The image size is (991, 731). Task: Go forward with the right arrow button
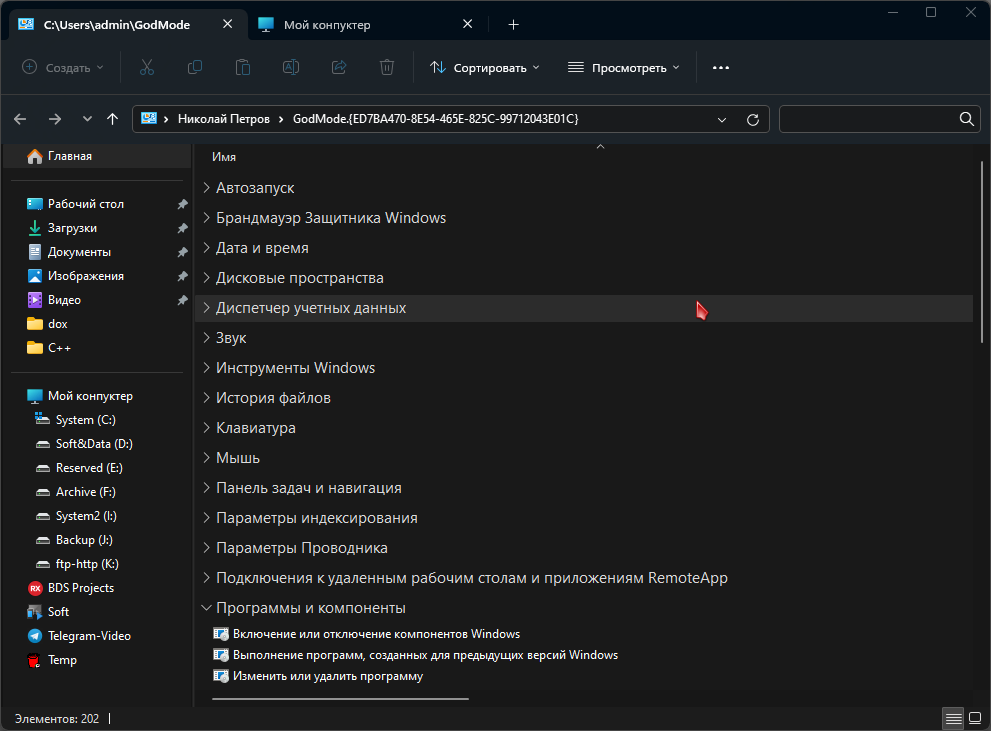pos(55,119)
